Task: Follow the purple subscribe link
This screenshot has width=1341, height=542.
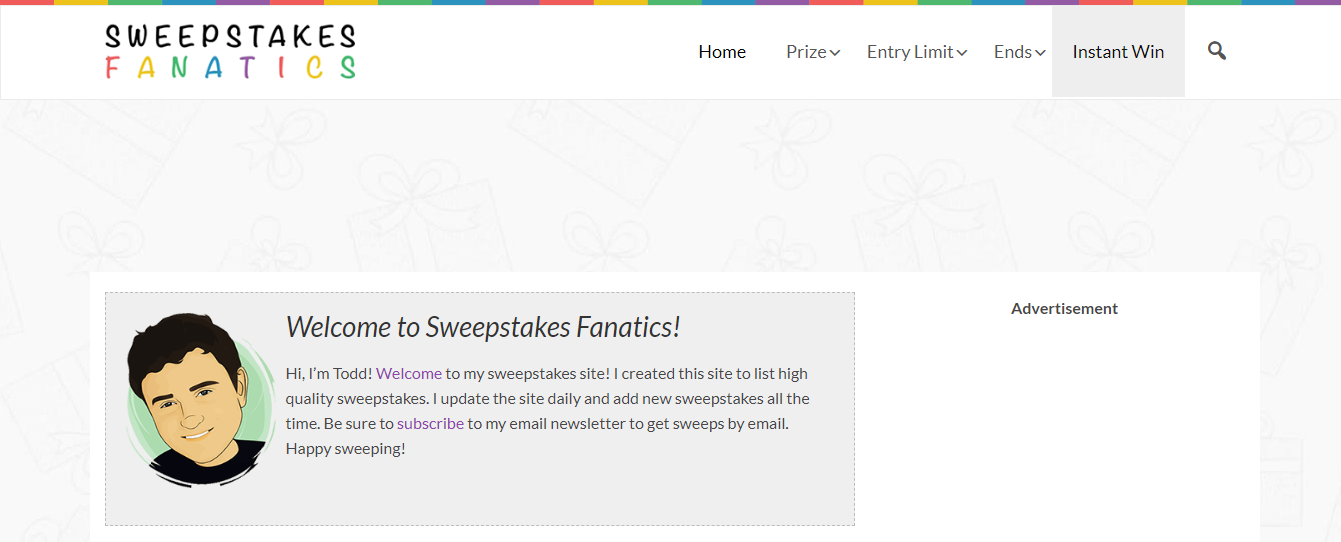Action: 430,423
